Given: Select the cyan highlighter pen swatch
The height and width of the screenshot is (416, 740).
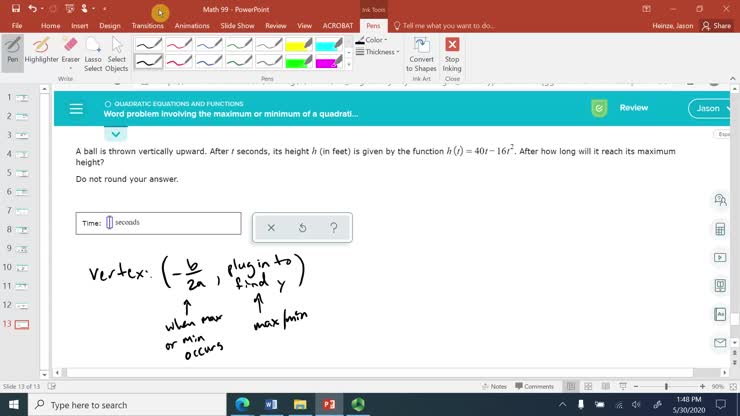Looking at the screenshot, I should [x=328, y=44].
